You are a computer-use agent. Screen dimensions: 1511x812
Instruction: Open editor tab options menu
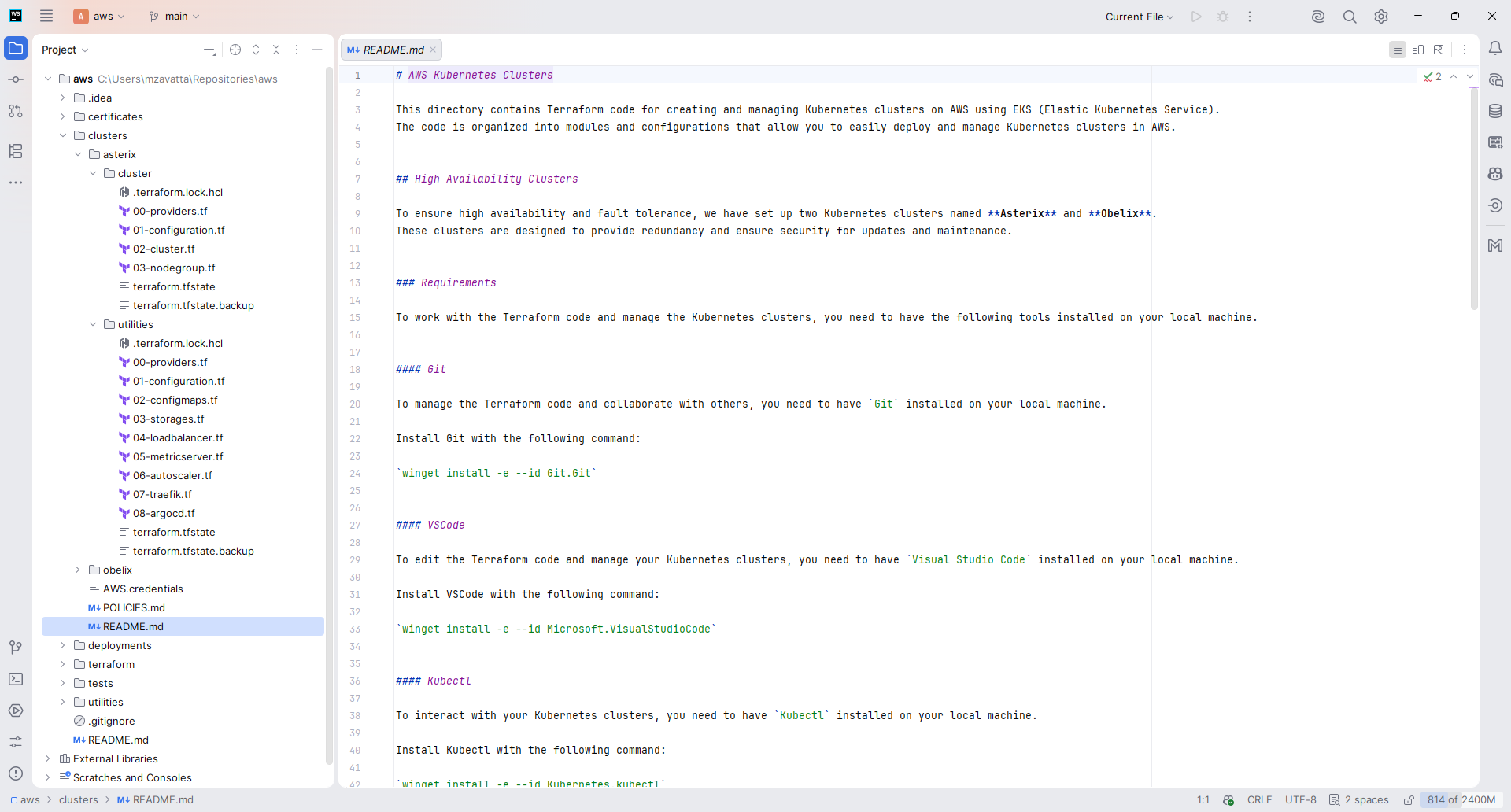click(x=1465, y=50)
